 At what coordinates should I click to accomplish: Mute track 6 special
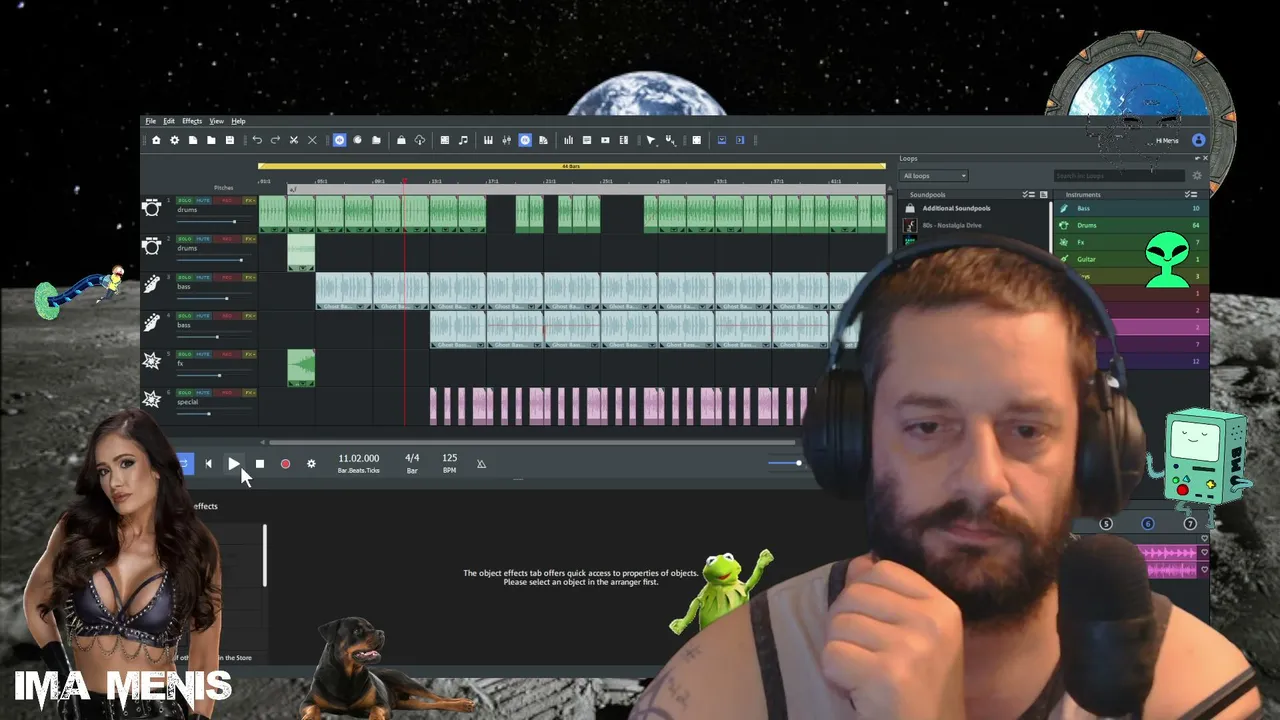(x=203, y=393)
